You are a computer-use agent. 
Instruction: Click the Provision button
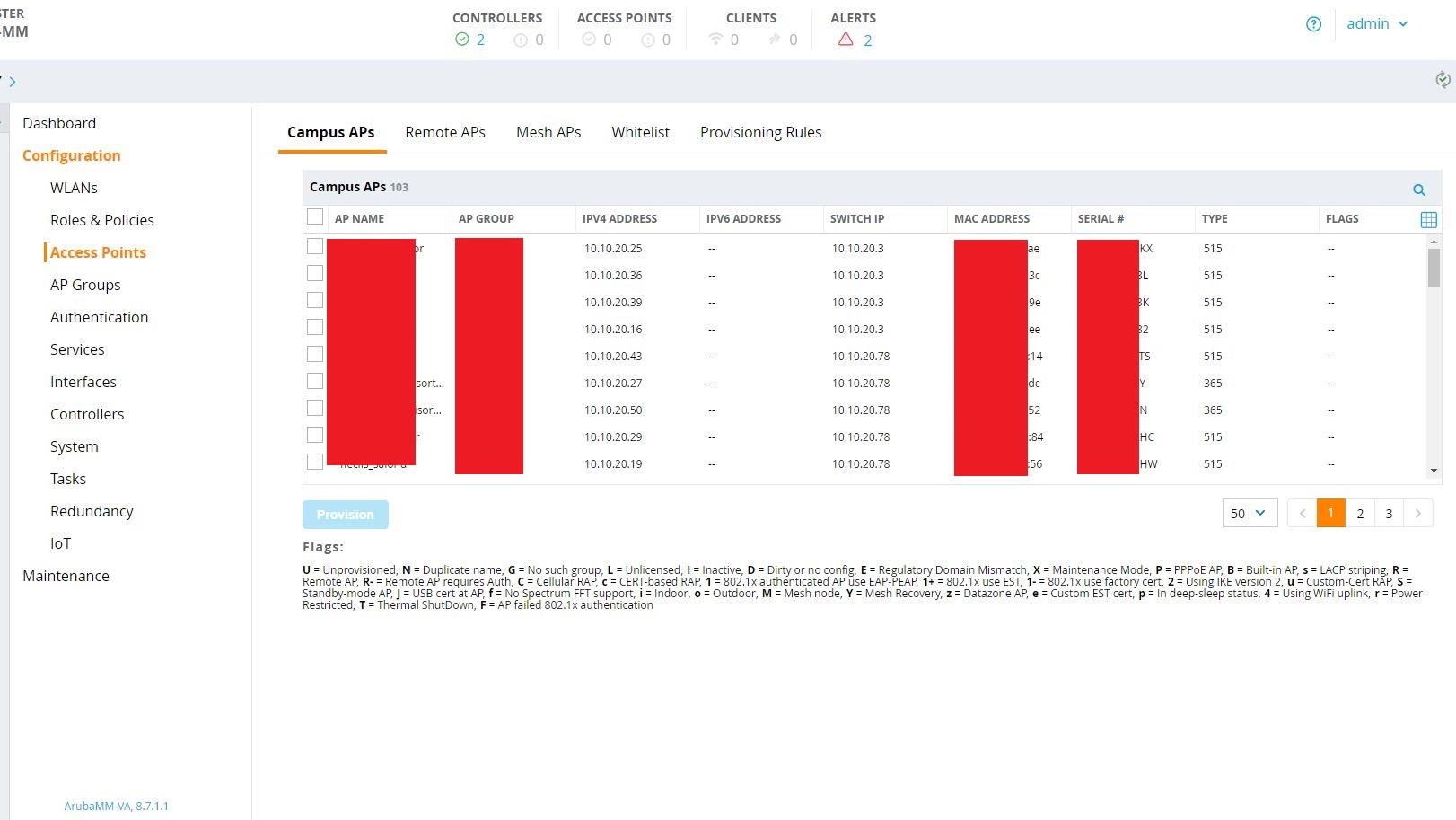[x=346, y=514]
